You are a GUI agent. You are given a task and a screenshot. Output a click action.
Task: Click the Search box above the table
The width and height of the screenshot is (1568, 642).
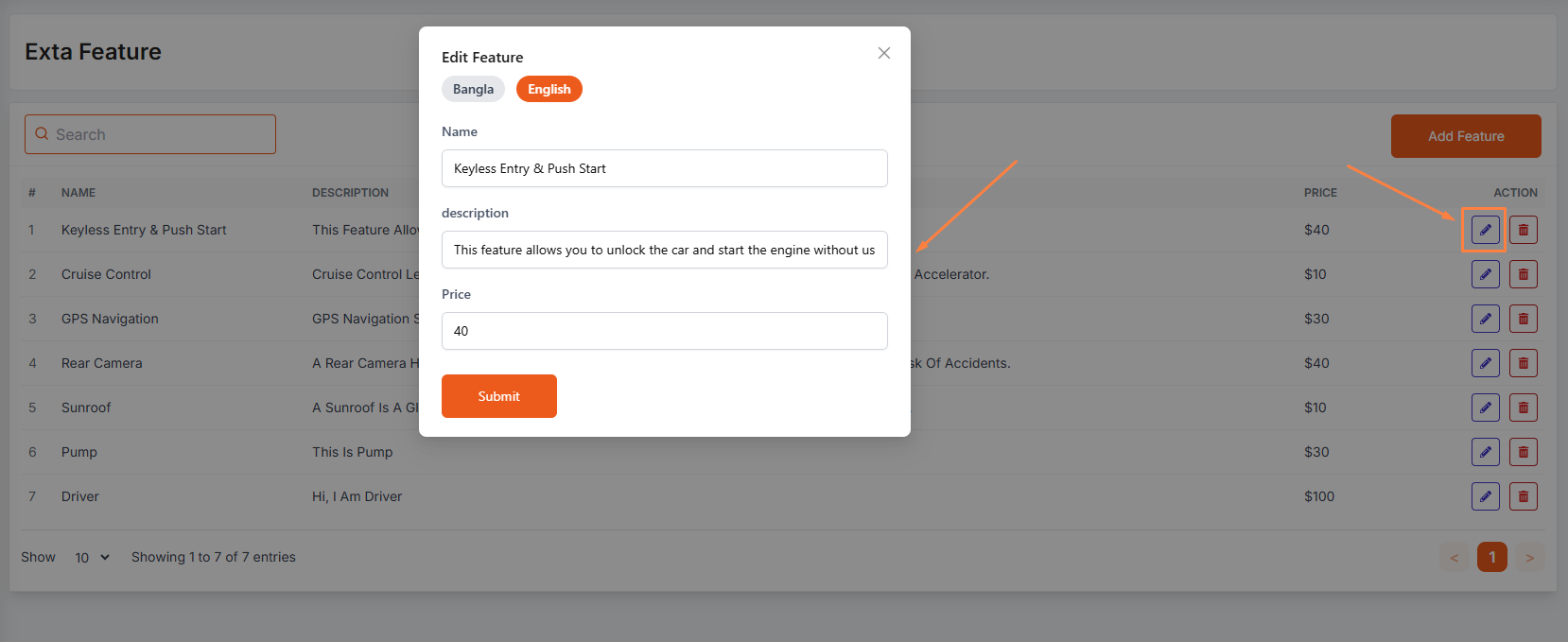pyautogui.click(x=151, y=134)
